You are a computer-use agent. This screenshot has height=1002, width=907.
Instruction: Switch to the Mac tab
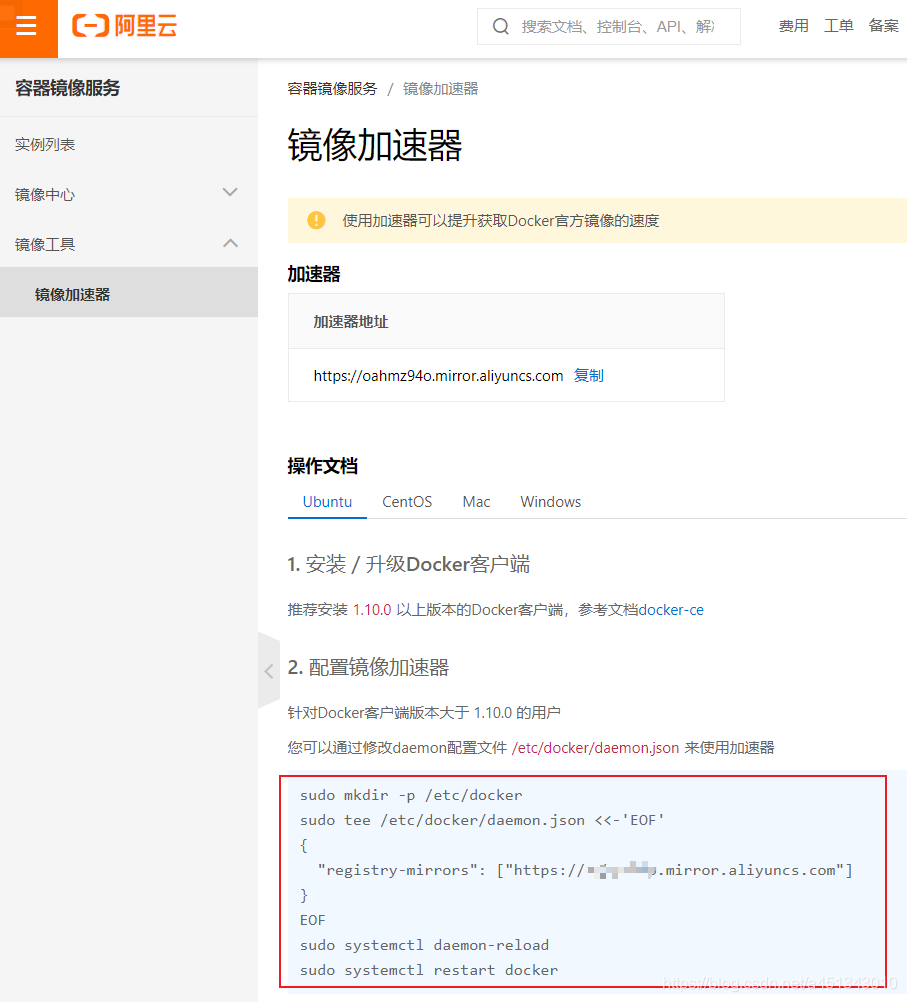pyautogui.click(x=476, y=502)
